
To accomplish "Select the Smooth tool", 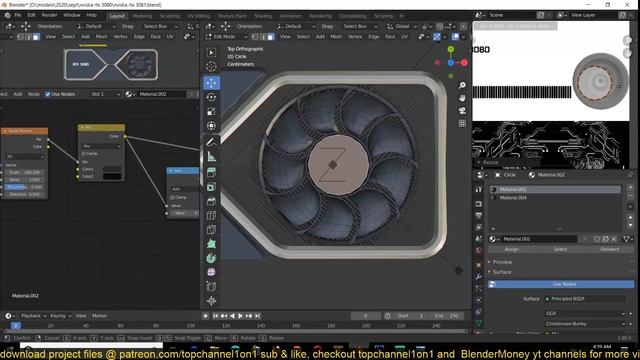I will point(211,272).
